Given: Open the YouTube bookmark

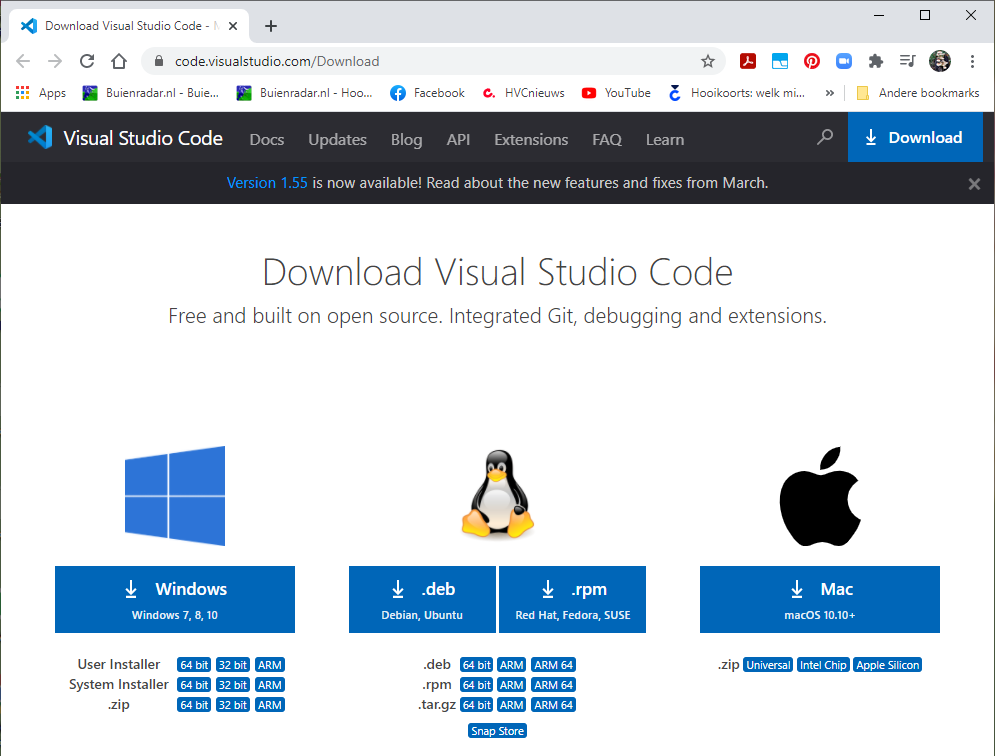Looking at the screenshot, I should click(616, 93).
